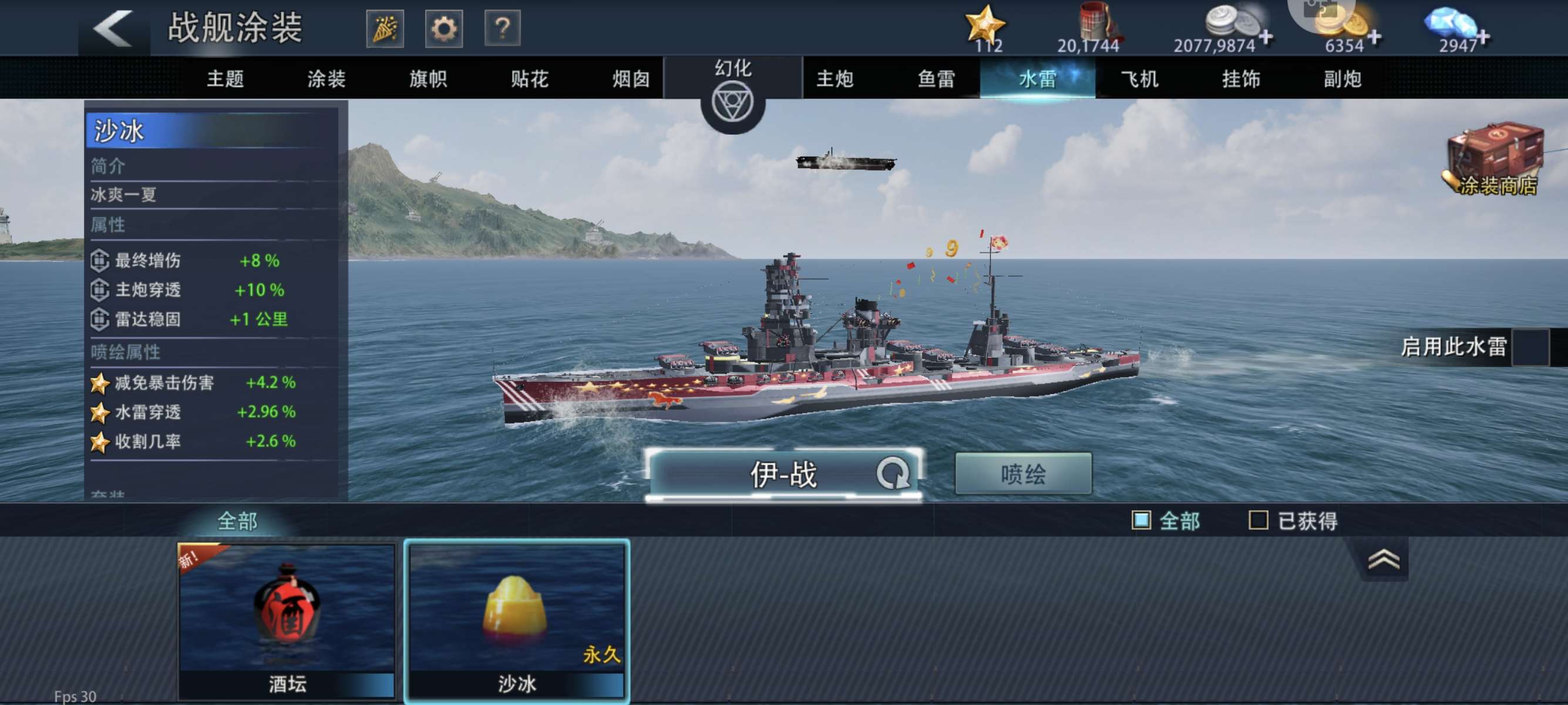Add diamonds with plus icon
This screenshot has width=1568, height=705.
[1484, 37]
